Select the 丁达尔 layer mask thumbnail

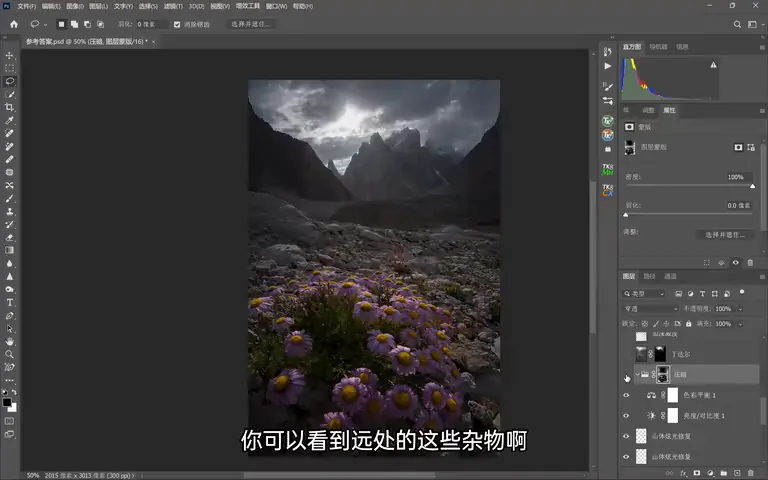click(660, 354)
